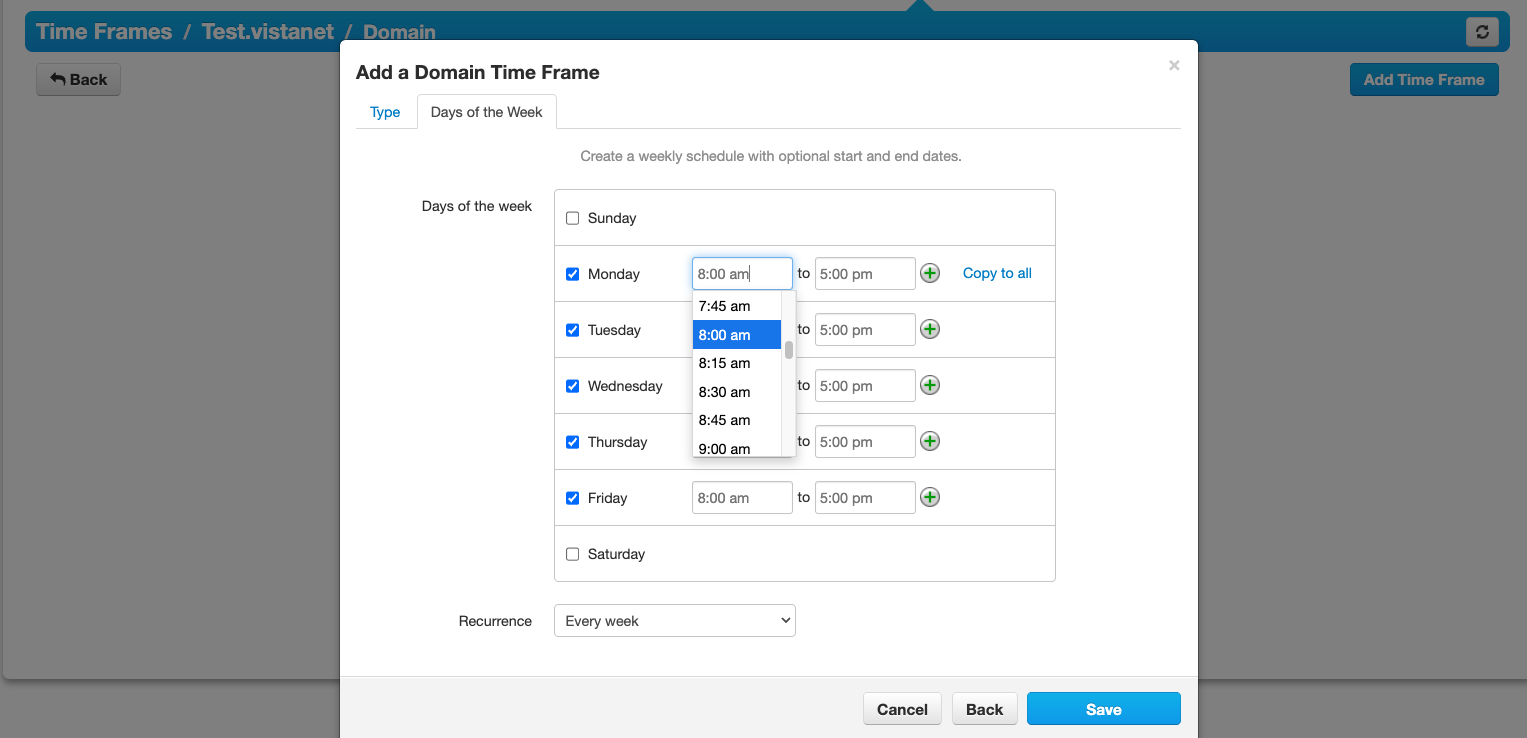The image size is (1527, 738).
Task: Focus the Friday end time field
Action: pyautogui.click(x=865, y=498)
